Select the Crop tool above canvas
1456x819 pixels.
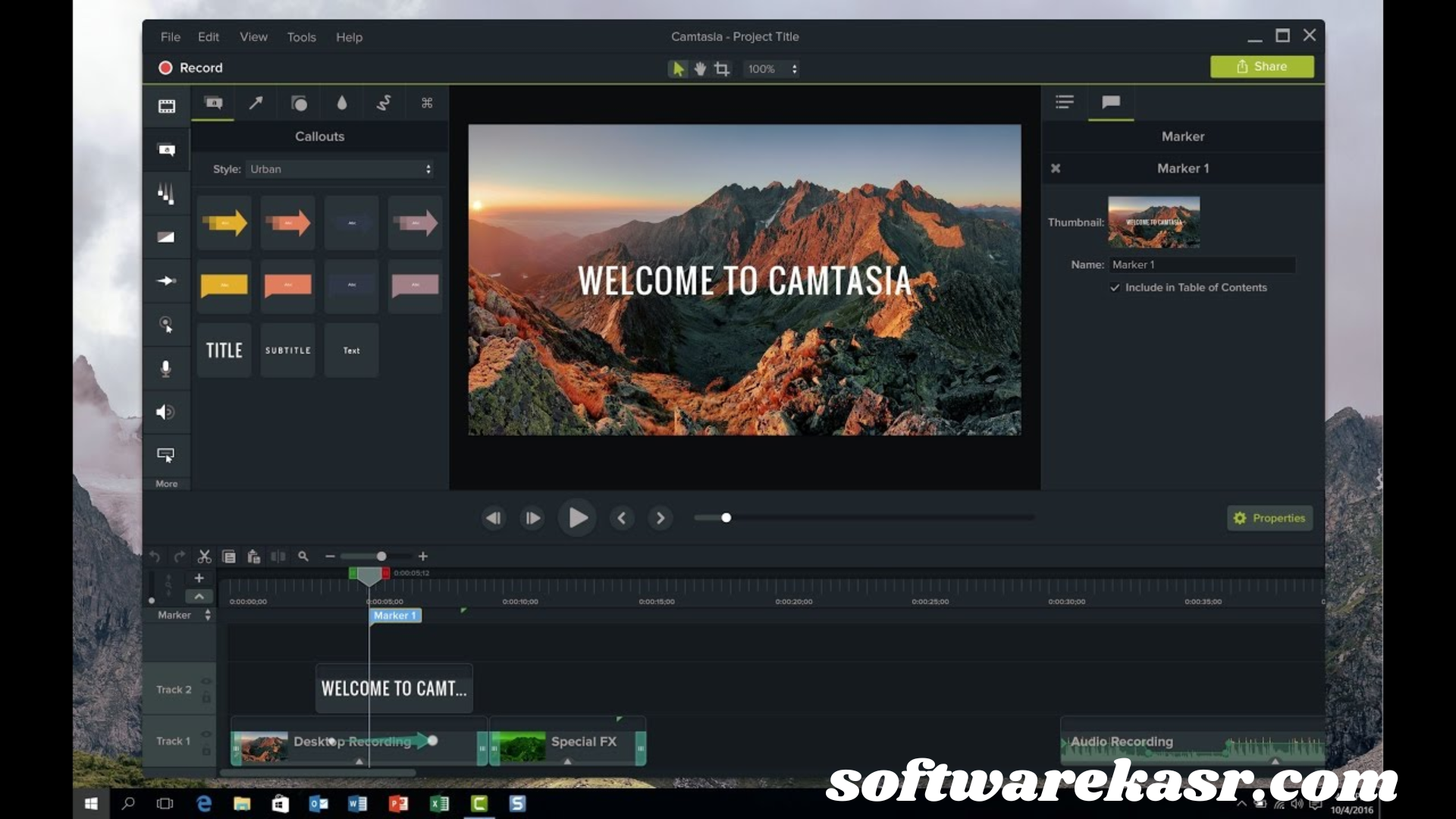click(x=722, y=68)
